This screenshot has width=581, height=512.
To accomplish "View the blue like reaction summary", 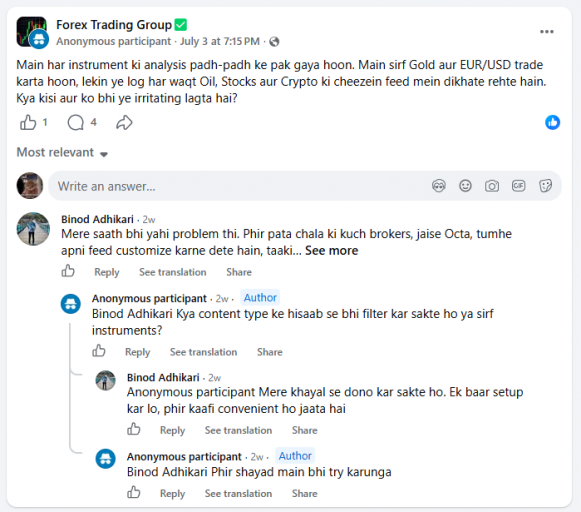I will click(552, 123).
